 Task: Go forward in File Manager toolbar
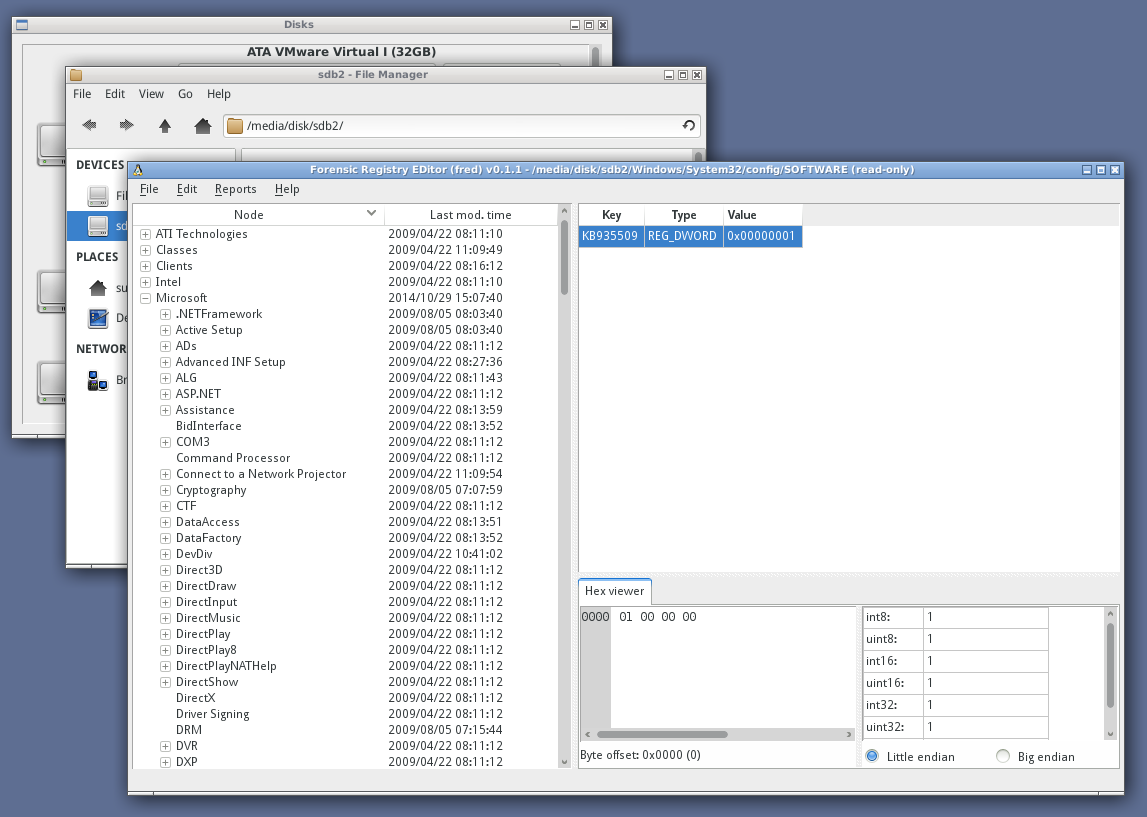[x=127, y=125]
